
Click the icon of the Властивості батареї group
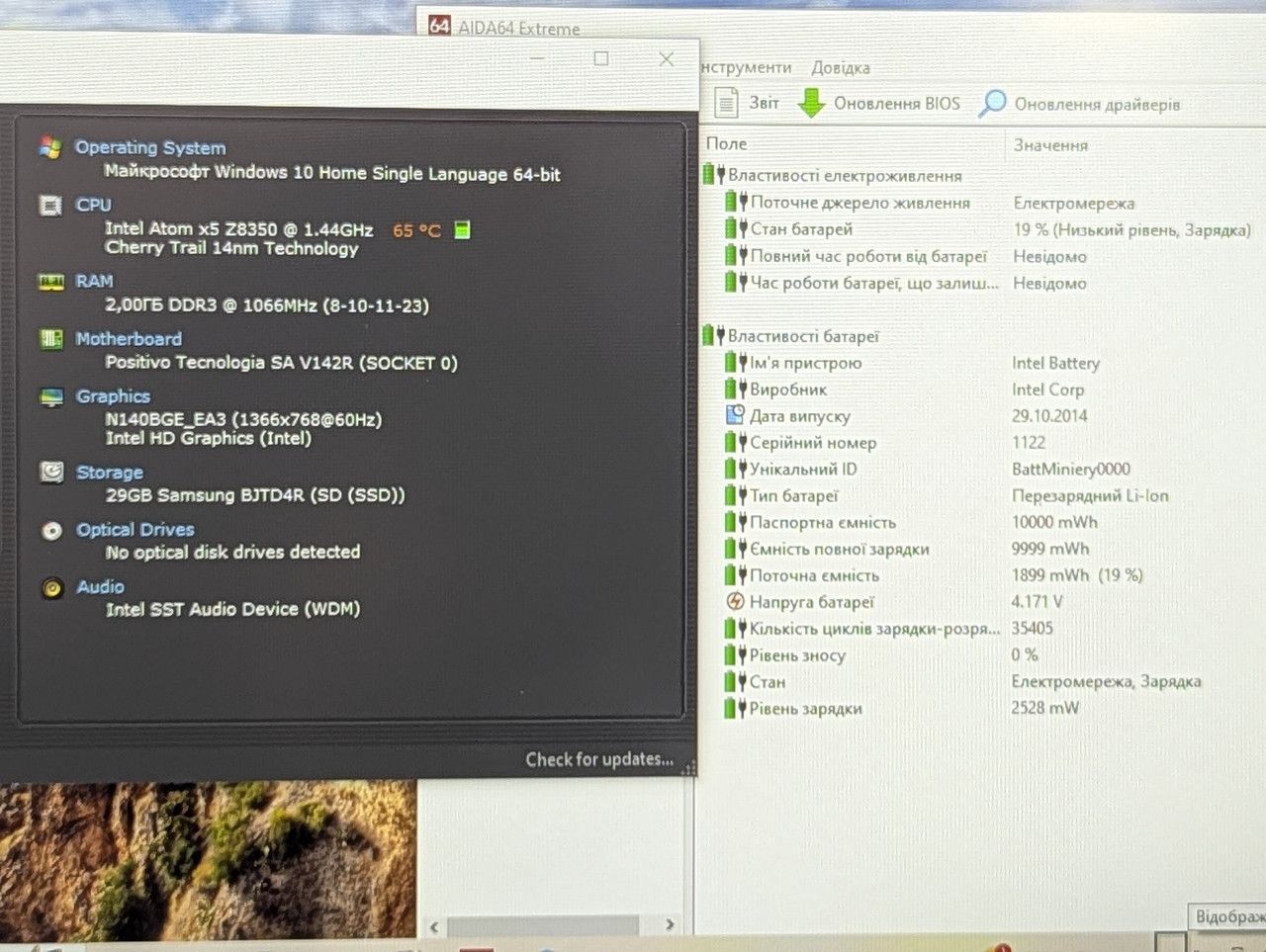pyautogui.click(x=714, y=335)
